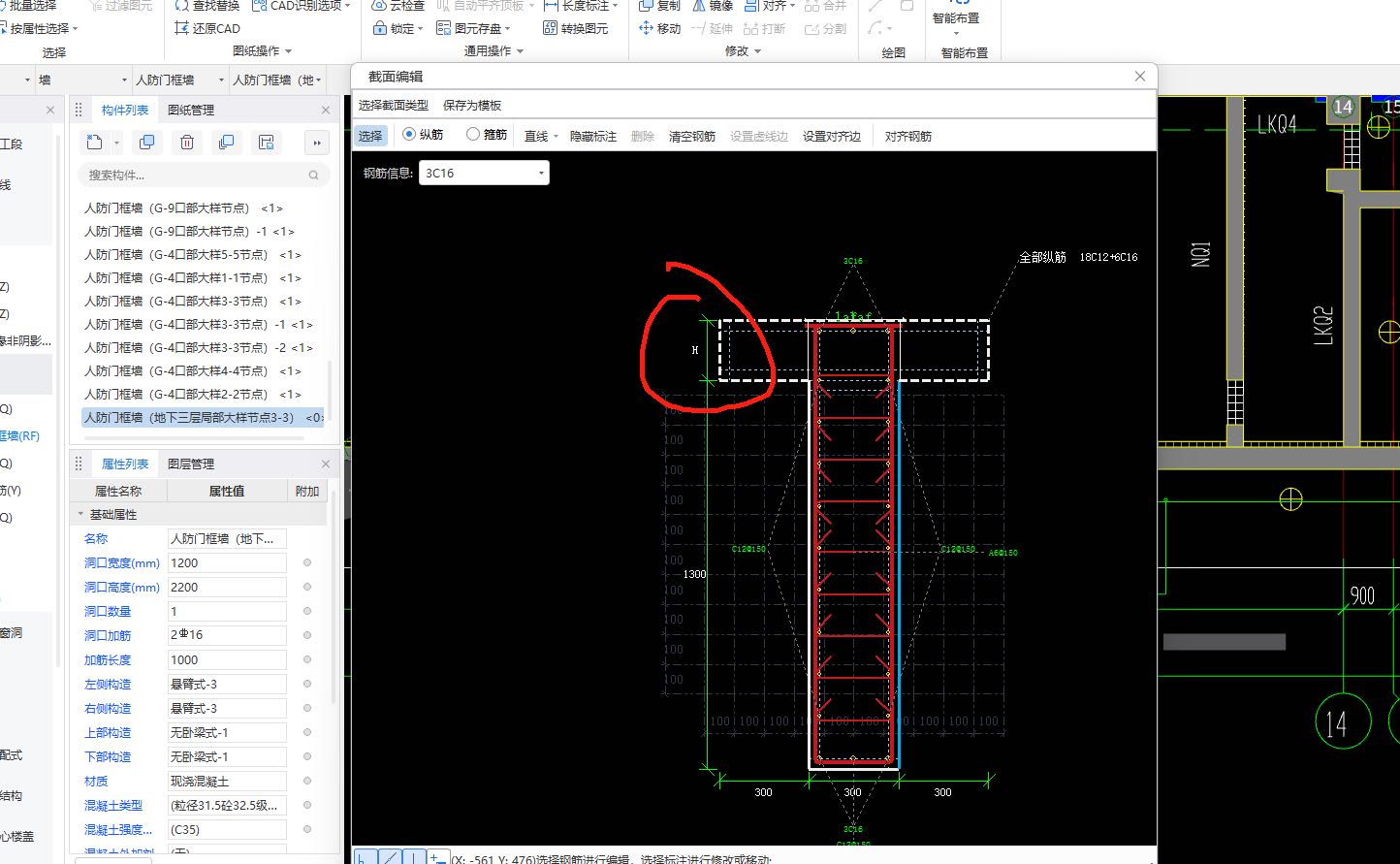This screenshot has height=864, width=1400.
Task: Close the 构件列表 panel
Action: [x=326, y=111]
